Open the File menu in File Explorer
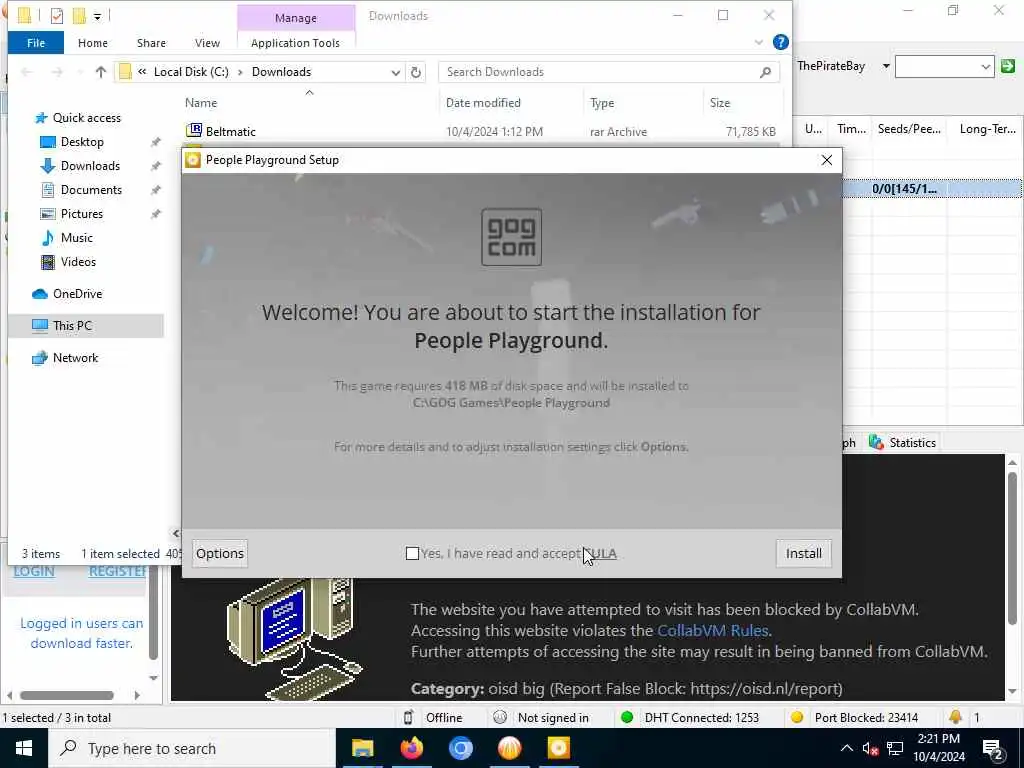Image resolution: width=1024 pixels, height=768 pixels. (x=36, y=43)
